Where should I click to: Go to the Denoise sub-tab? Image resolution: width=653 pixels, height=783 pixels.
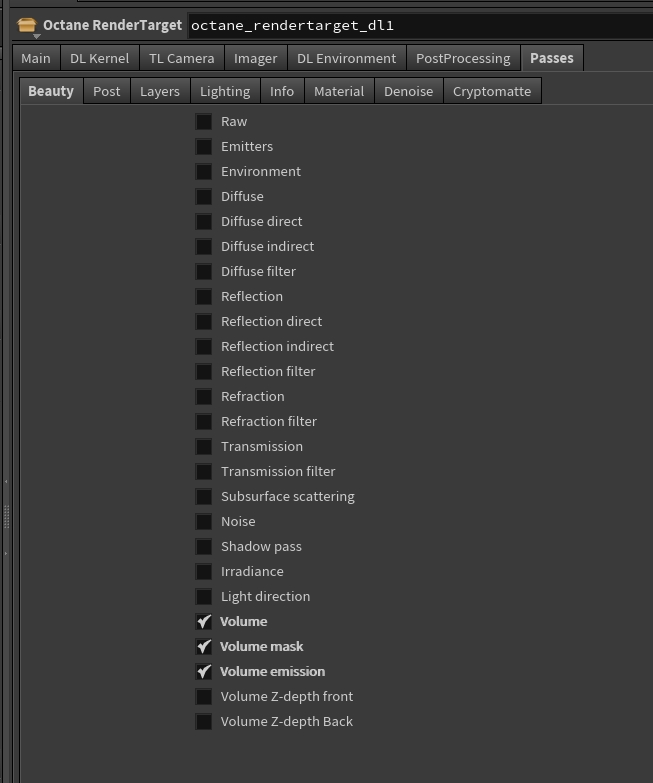(408, 91)
